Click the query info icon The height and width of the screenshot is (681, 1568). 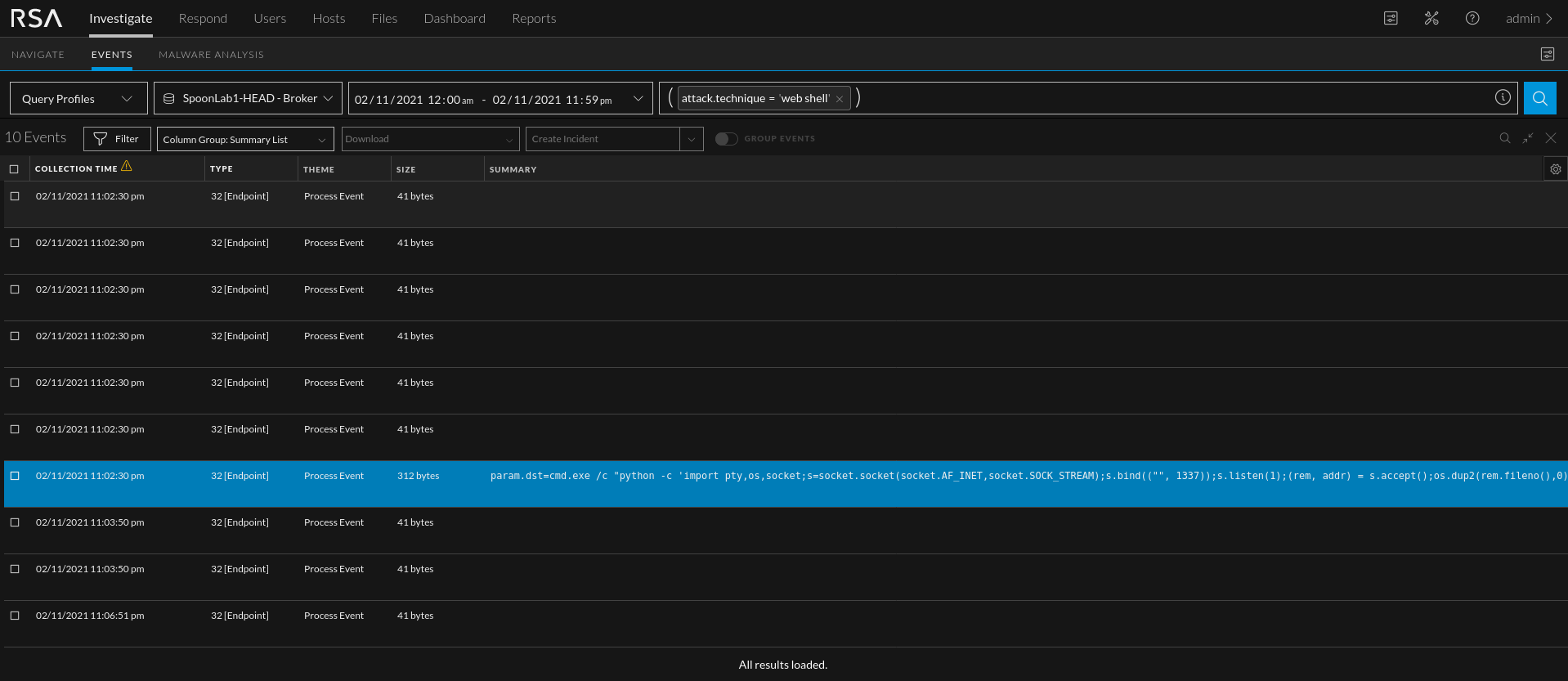click(1503, 97)
